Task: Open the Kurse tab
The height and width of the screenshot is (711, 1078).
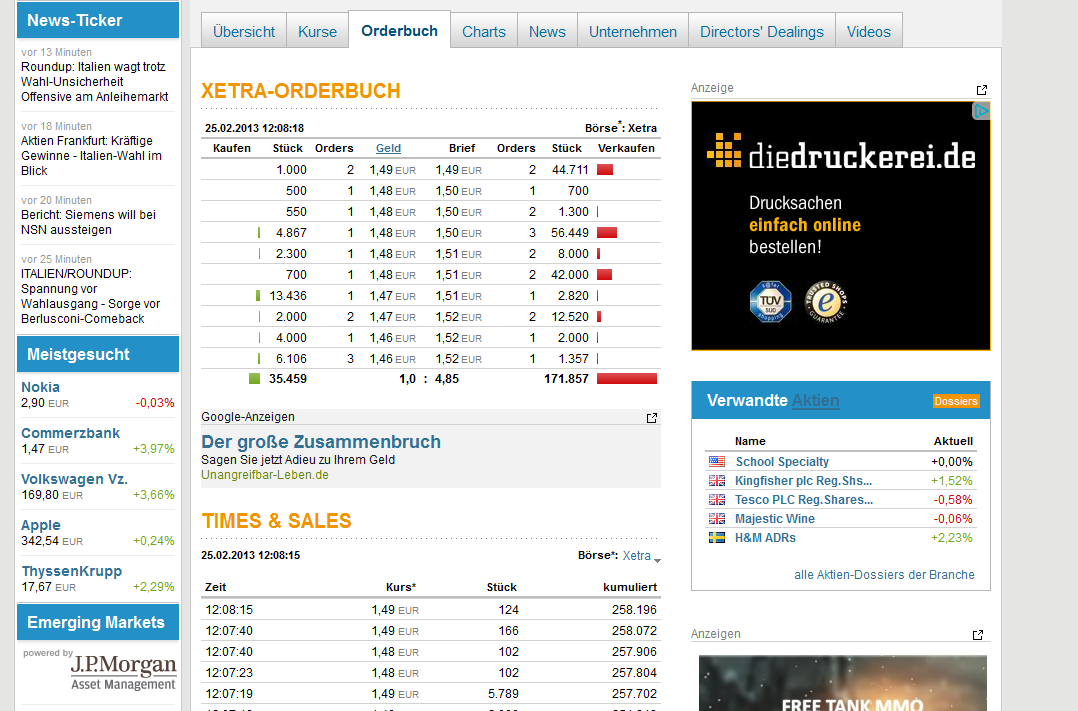Action: coord(318,32)
